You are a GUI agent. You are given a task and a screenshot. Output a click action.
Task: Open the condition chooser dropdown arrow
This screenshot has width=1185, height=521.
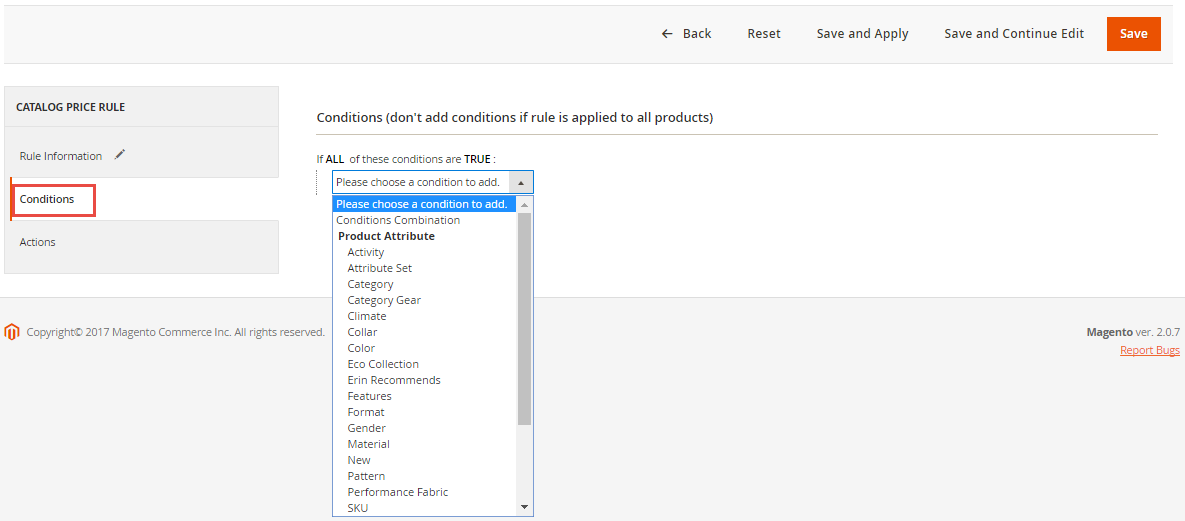coord(521,183)
